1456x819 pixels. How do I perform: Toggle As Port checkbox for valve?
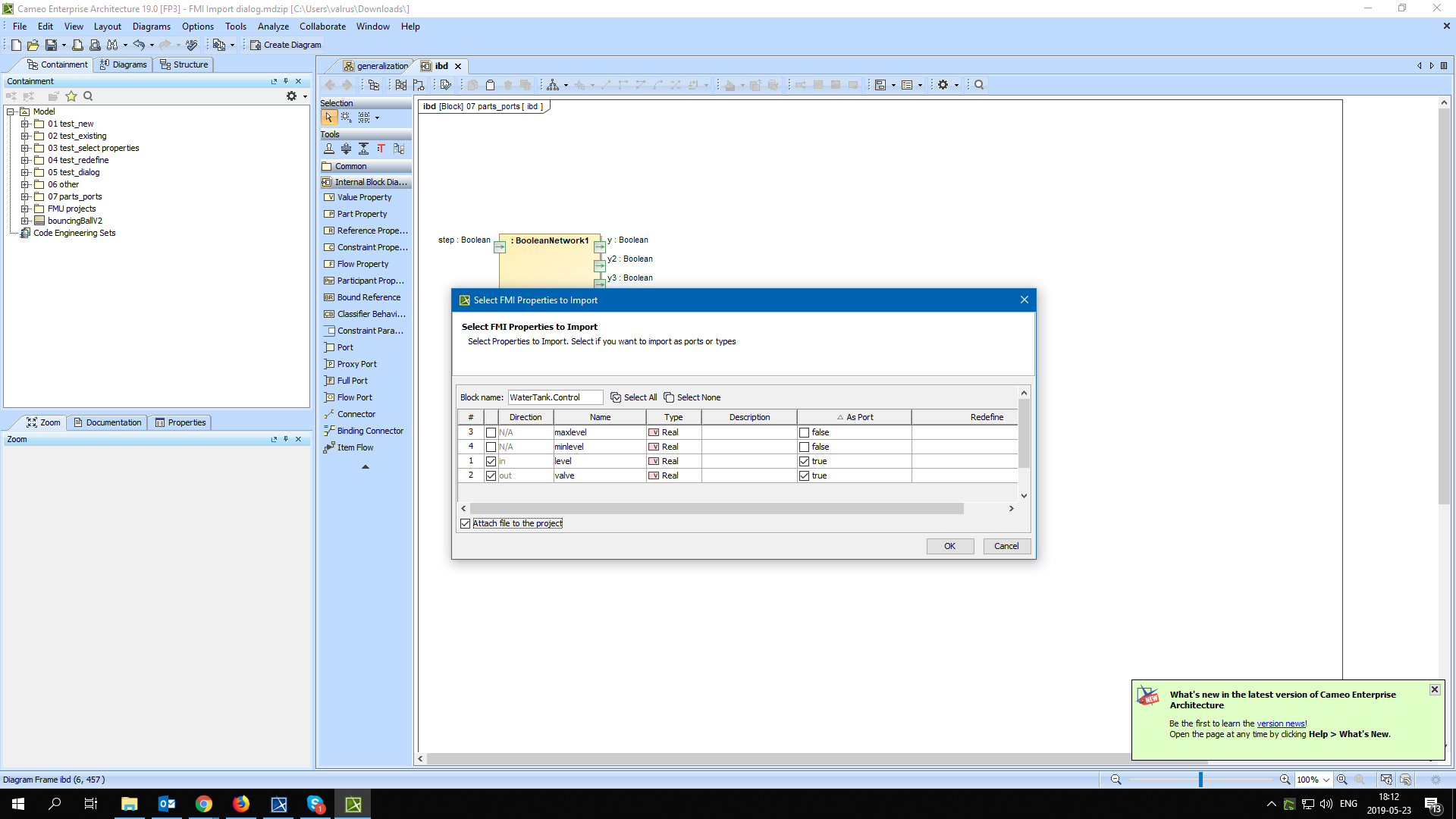(x=804, y=476)
